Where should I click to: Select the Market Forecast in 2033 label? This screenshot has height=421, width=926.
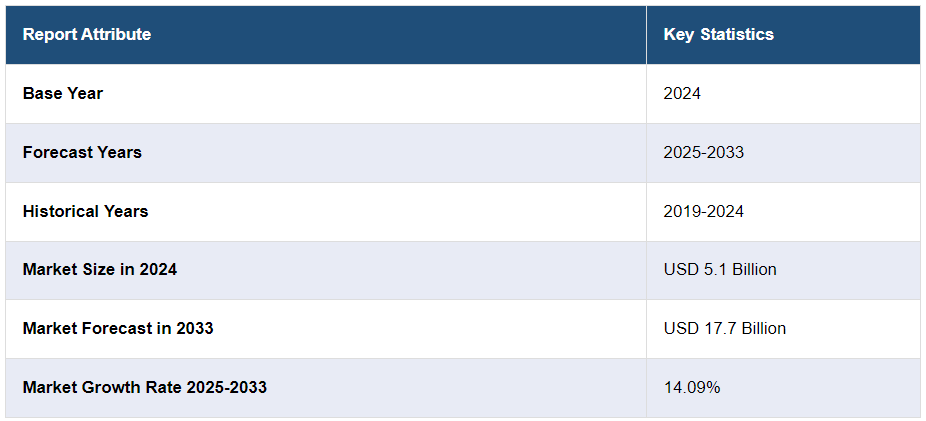click(x=118, y=329)
